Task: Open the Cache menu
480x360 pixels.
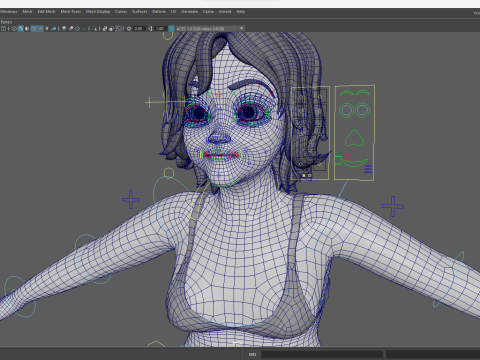Action: point(208,12)
